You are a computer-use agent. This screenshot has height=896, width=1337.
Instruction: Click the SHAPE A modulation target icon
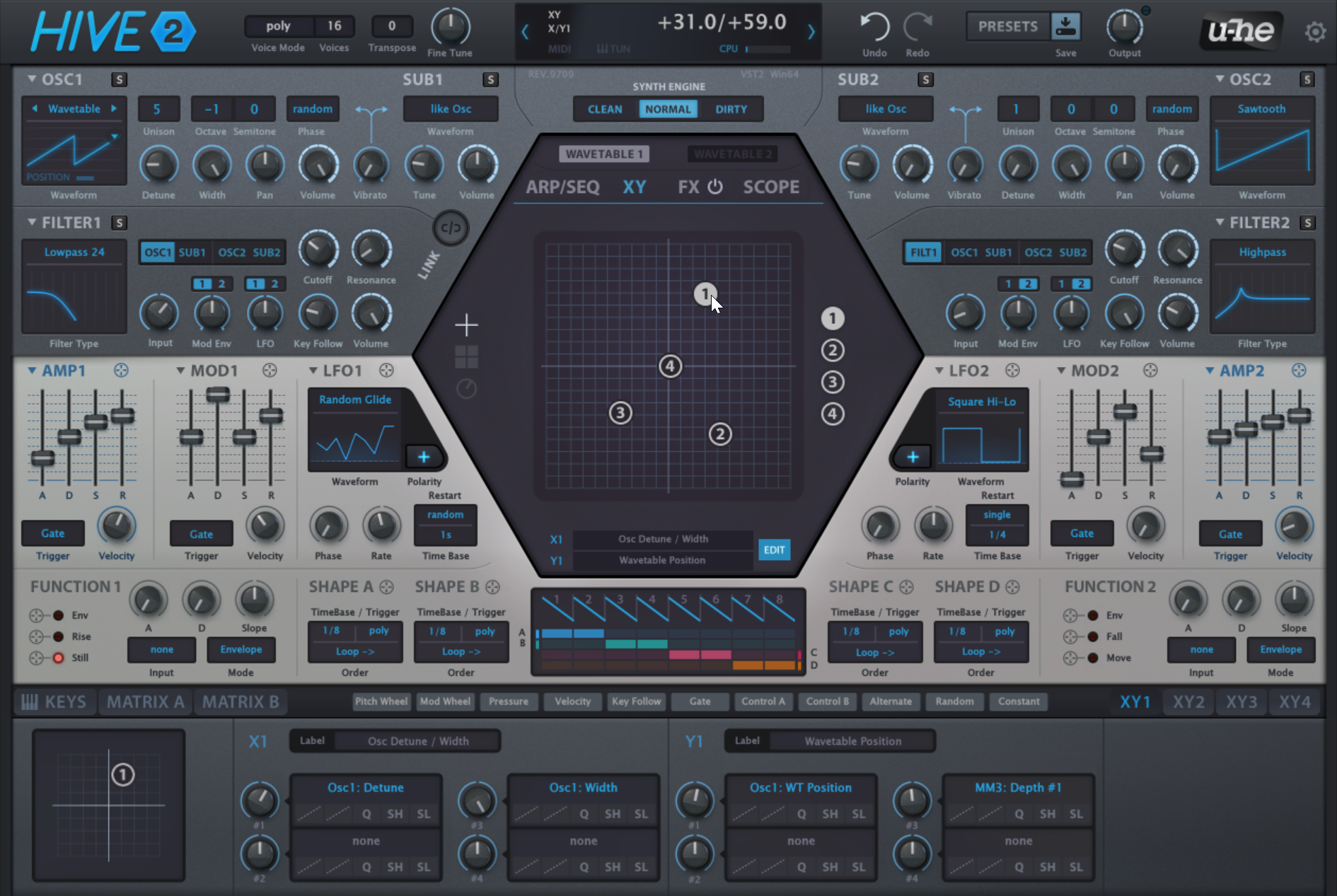point(386,587)
